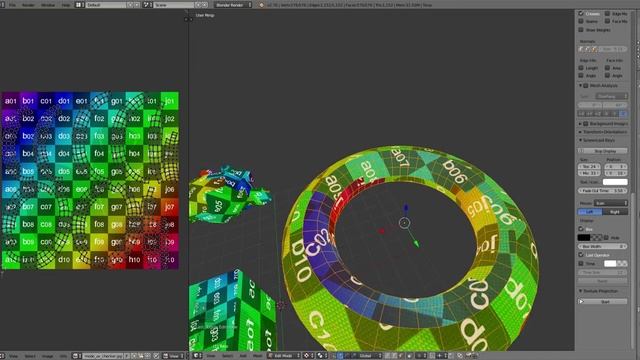Open the viewport shading dropdown
The image size is (640, 360).
[308, 356]
